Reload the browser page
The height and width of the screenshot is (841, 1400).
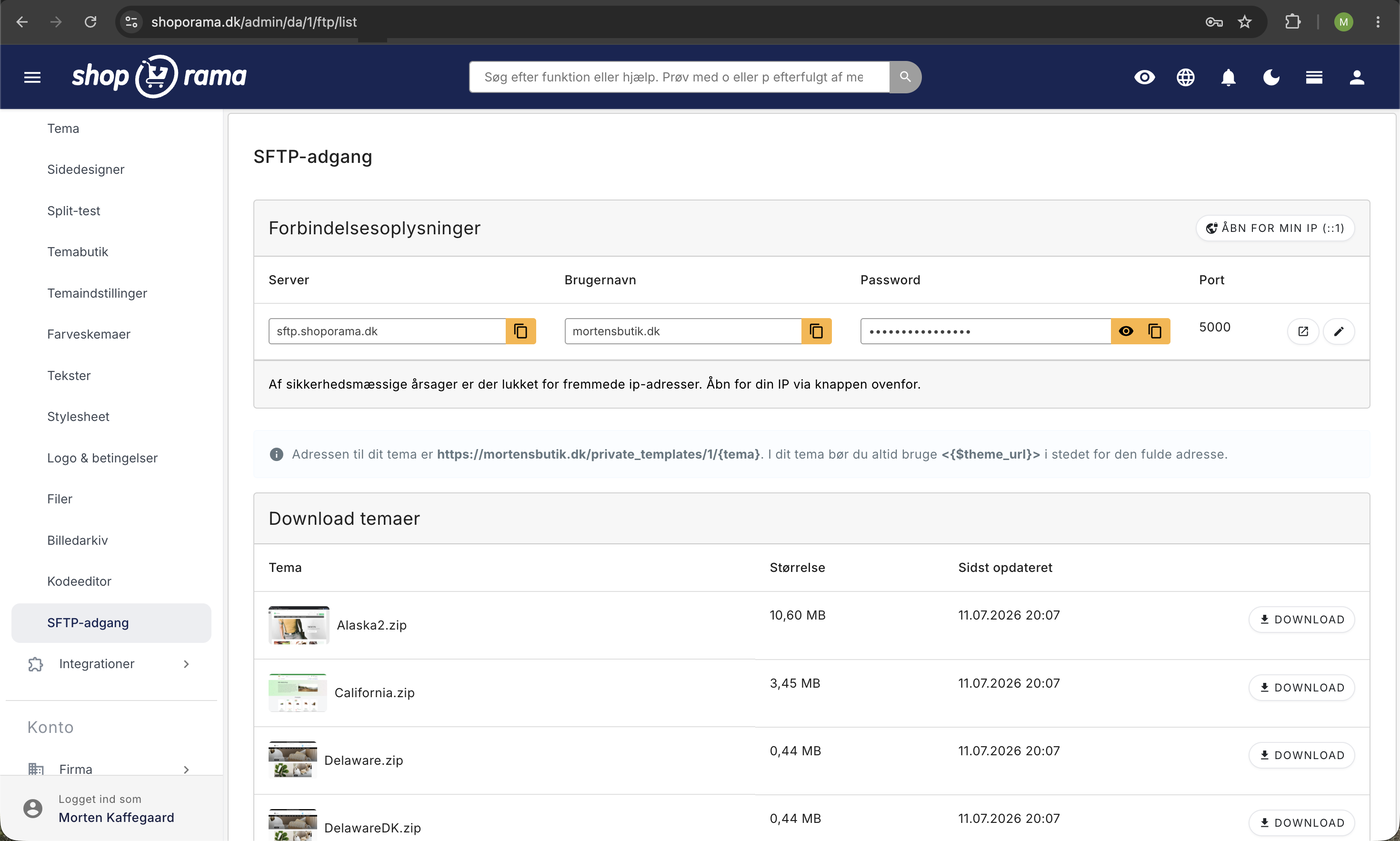(x=90, y=21)
